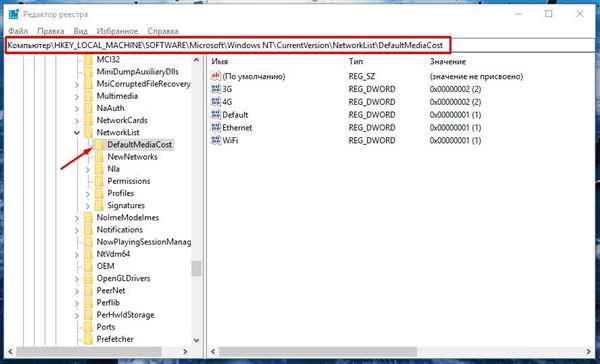600x364 pixels.
Task: Open the Файл menu
Action: pyautogui.click(x=18, y=31)
